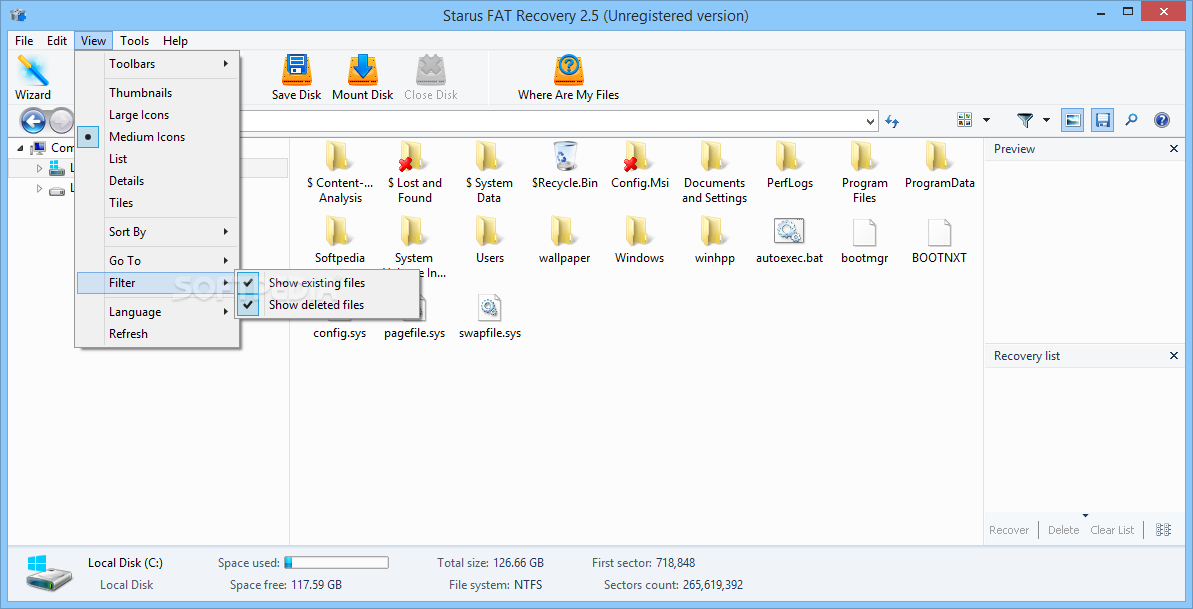The height and width of the screenshot is (609, 1193).
Task: Go back with the blue arrow button
Action: [x=33, y=120]
